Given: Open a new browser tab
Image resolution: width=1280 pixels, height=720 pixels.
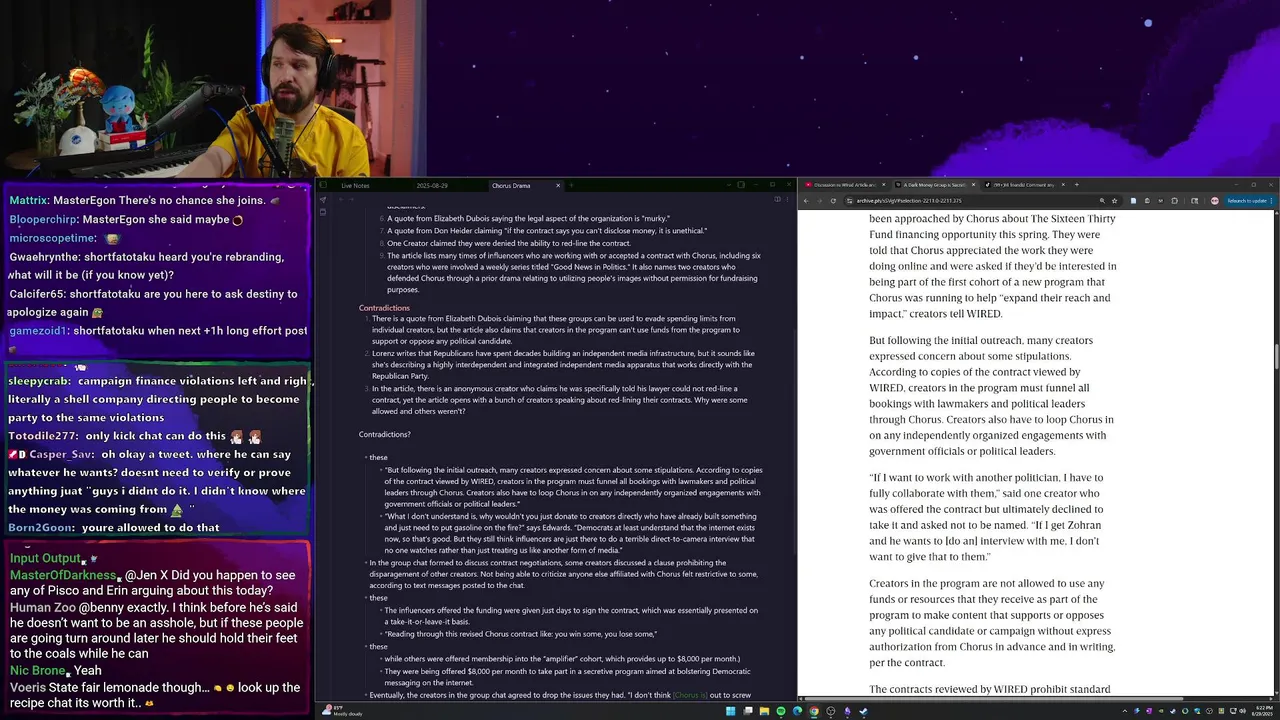Looking at the screenshot, I should [1077, 185].
